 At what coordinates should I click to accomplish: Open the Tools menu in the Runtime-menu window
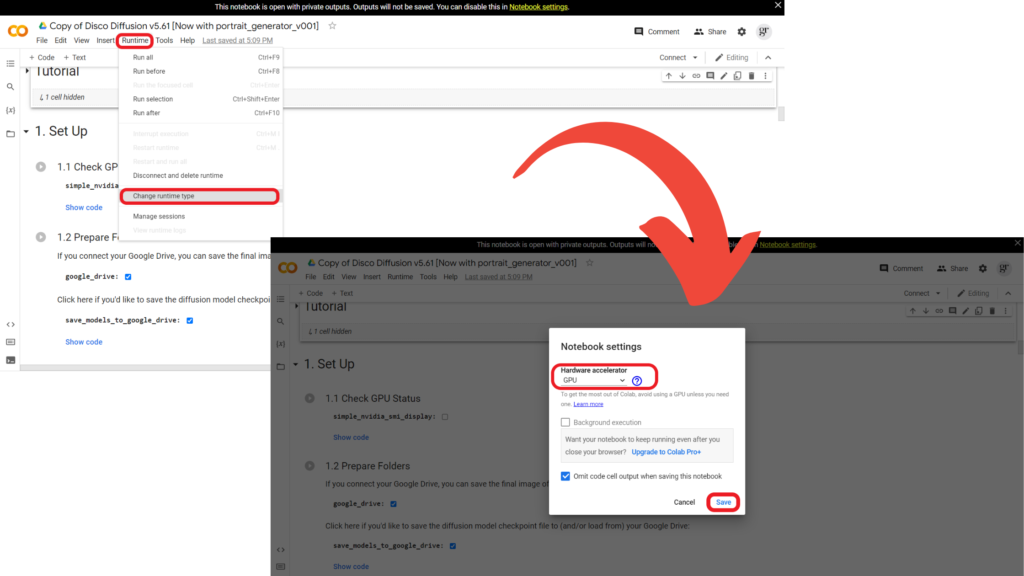coord(164,40)
